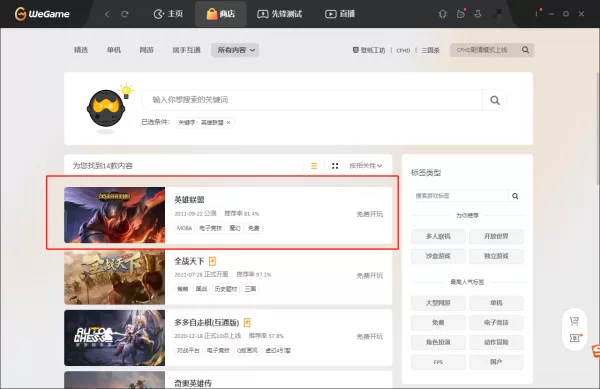Image resolution: width=600 pixels, height=389 pixels.
Task: Open the 商店 store tab
Action: pos(221,14)
